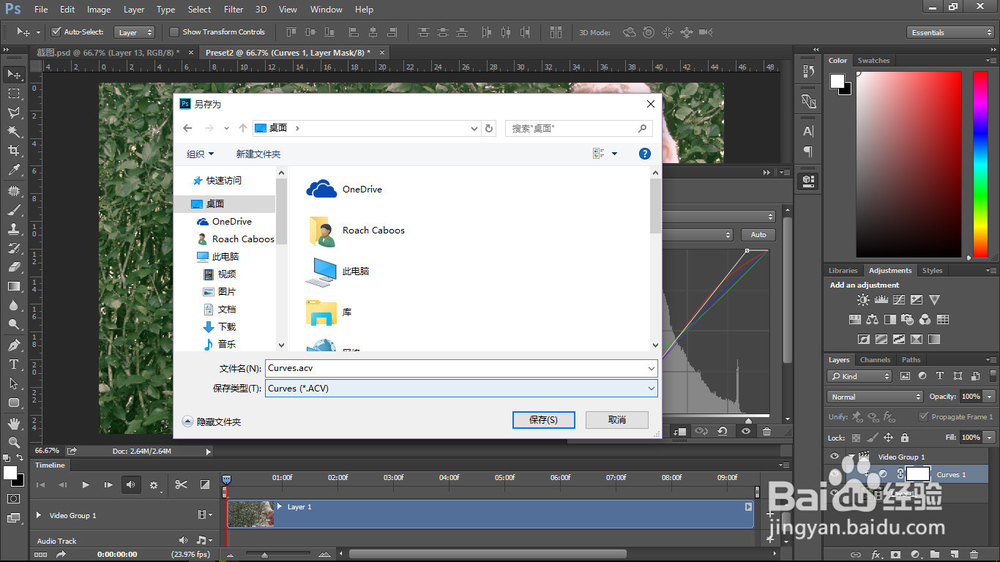1000x562 pixels.
Task: Open file name history dropdown
Action: coord(651,368)
